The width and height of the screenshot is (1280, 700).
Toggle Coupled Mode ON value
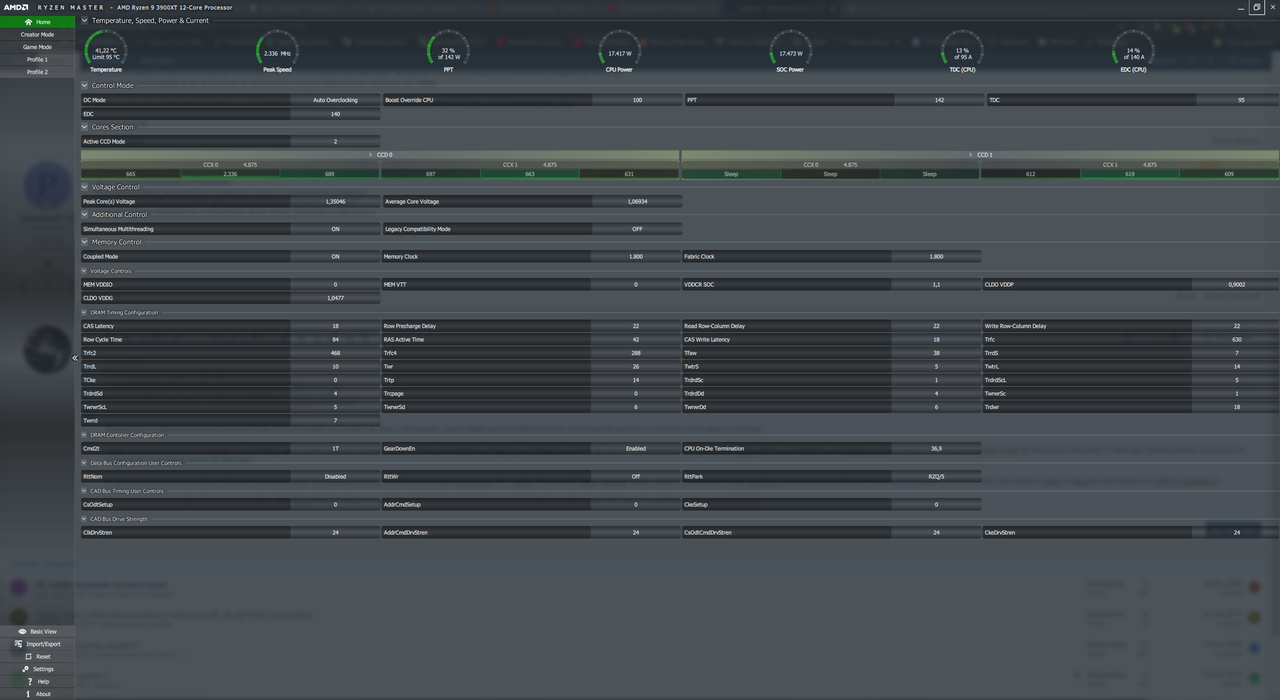[x=335, y=257]
